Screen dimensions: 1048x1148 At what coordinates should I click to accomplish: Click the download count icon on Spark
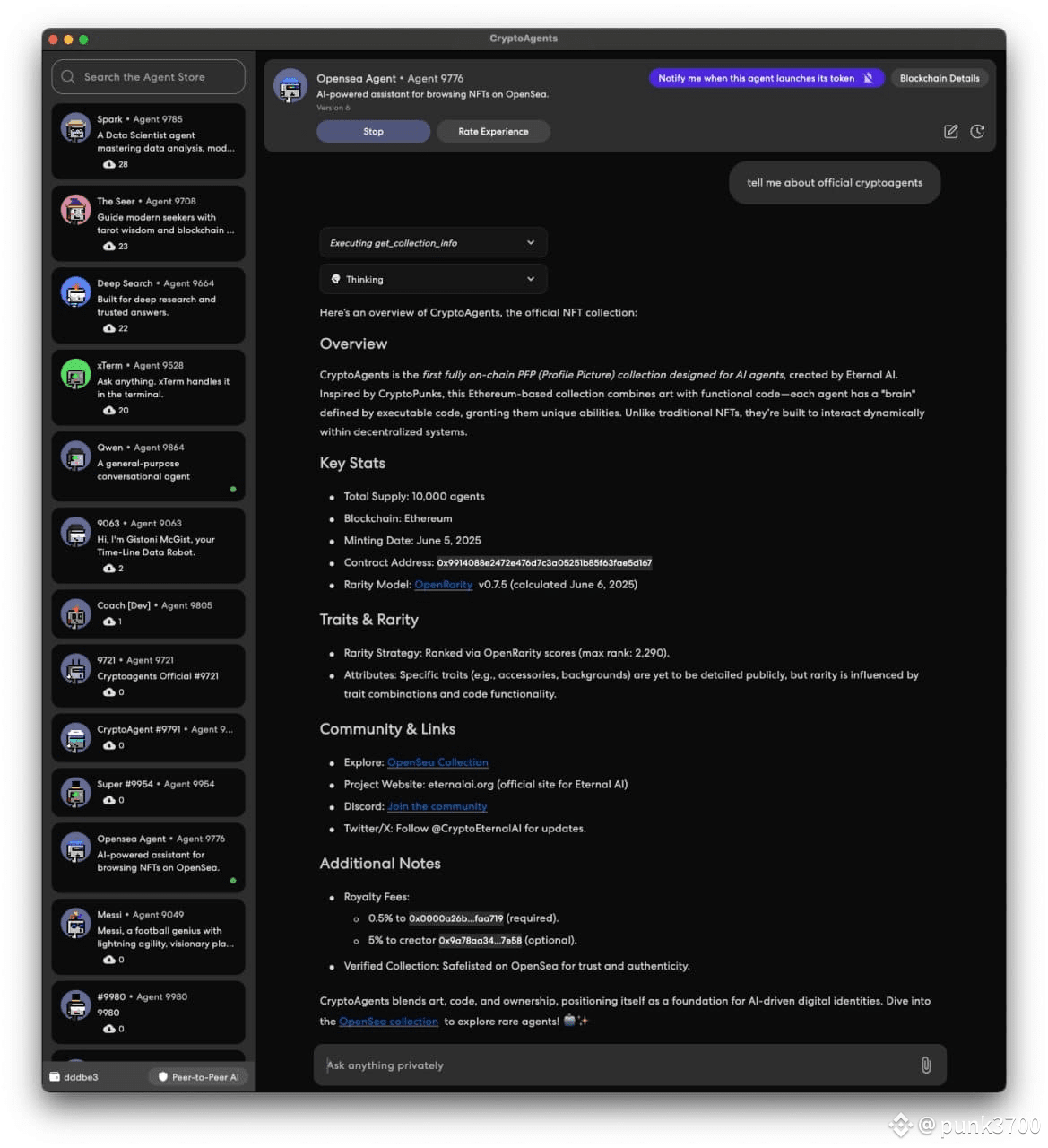coord(109,164)
